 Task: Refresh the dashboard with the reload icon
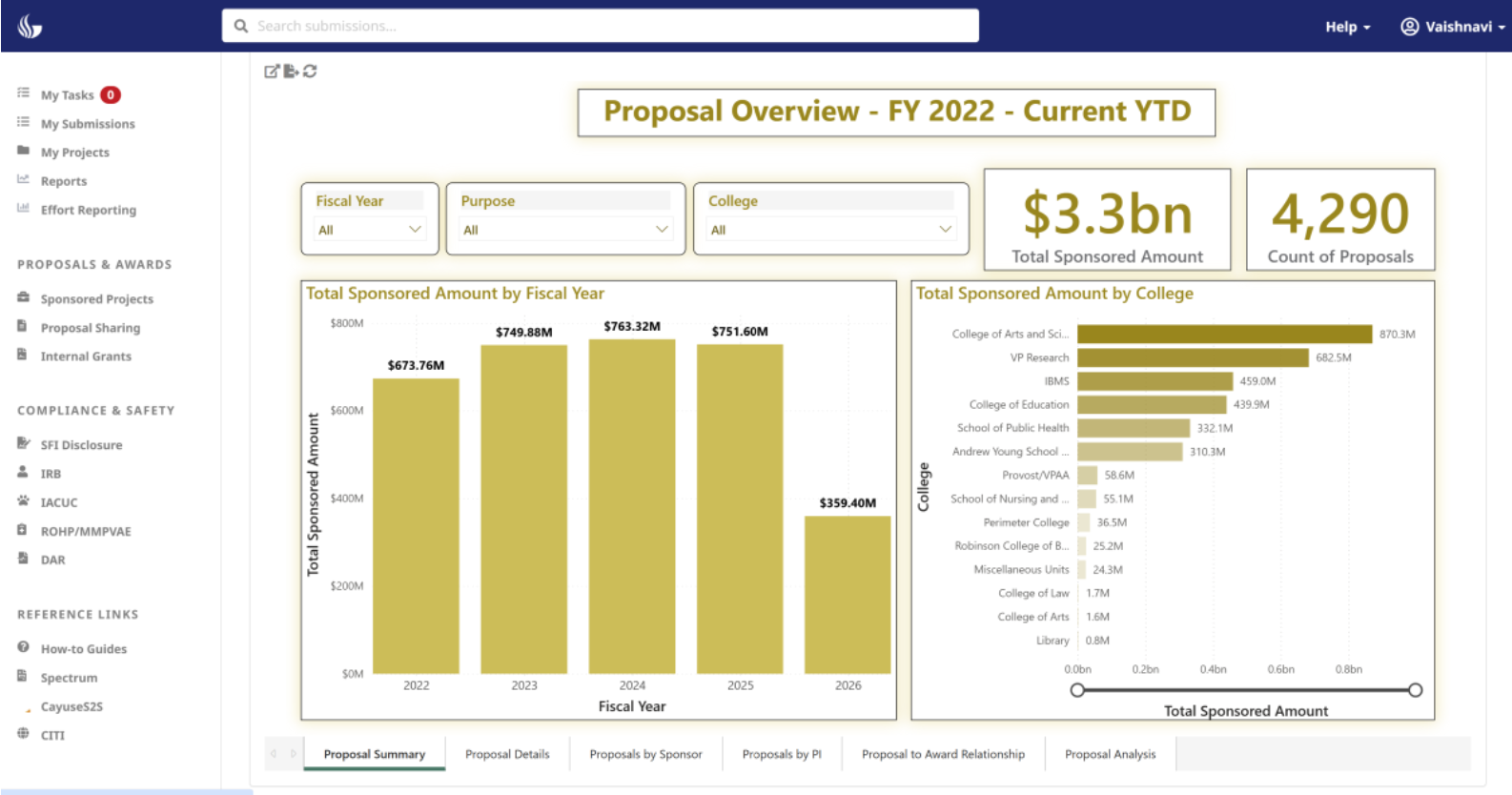[310, 71]
